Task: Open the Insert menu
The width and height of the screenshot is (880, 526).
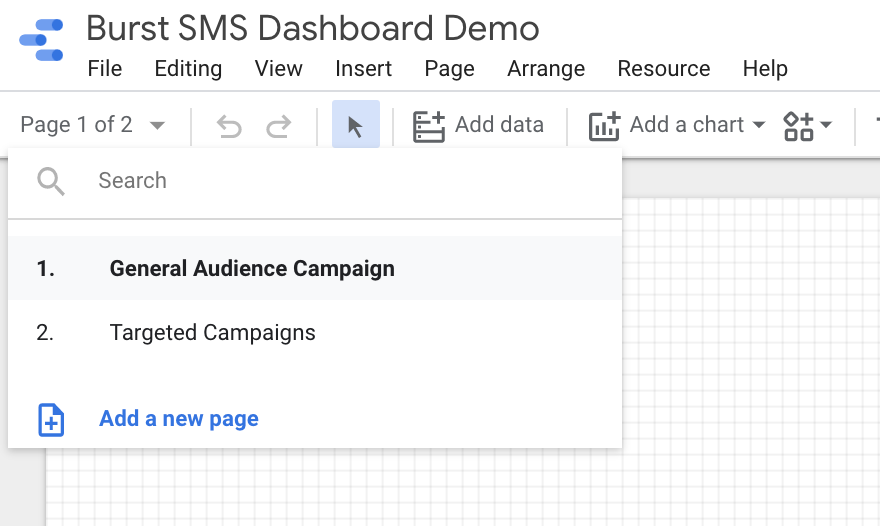Action: 363,68
